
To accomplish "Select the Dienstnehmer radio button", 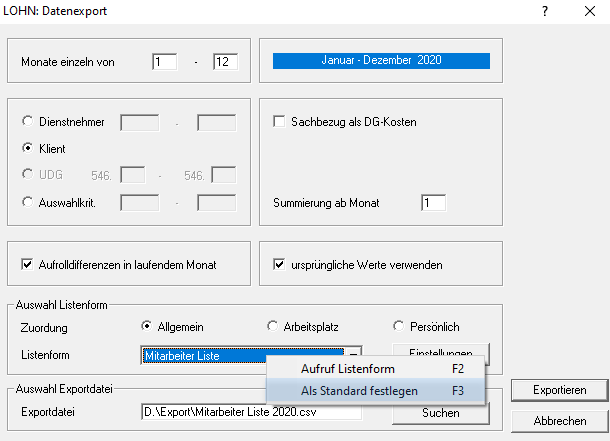I will pos(28,122).
